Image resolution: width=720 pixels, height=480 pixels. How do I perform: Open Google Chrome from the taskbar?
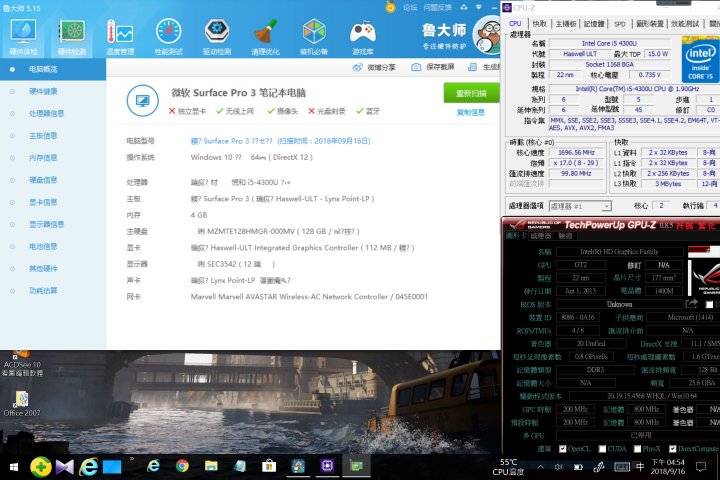pyautogui.click(x=182, y=467)
